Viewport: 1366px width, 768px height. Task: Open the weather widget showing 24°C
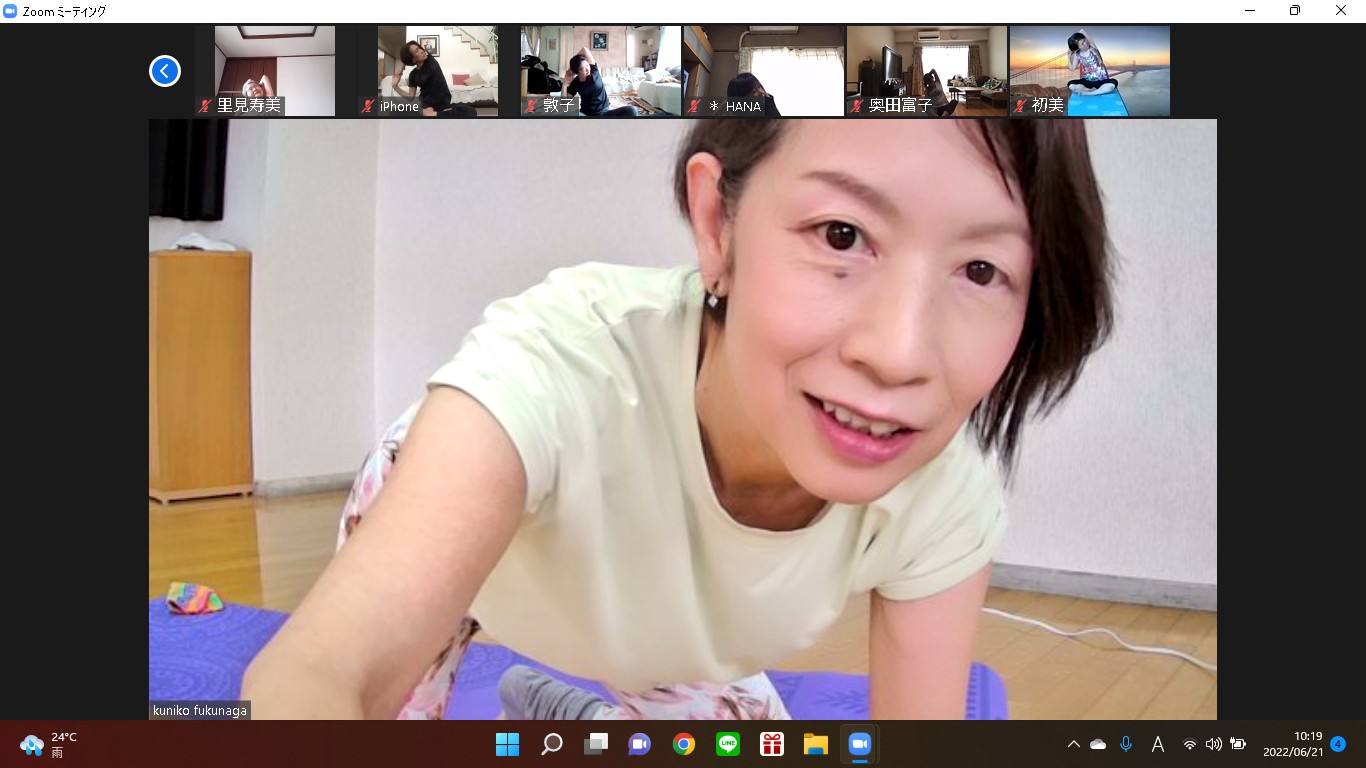[x=49, y=744]
